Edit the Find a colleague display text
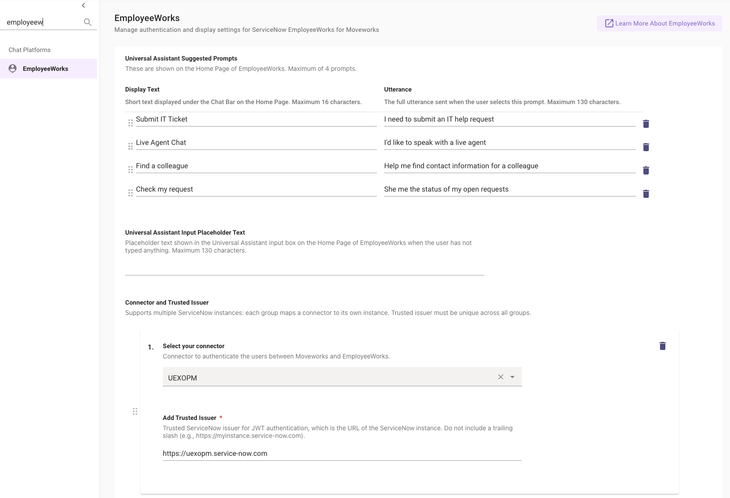This screenshot has height=498, width=730. (256, 166)
